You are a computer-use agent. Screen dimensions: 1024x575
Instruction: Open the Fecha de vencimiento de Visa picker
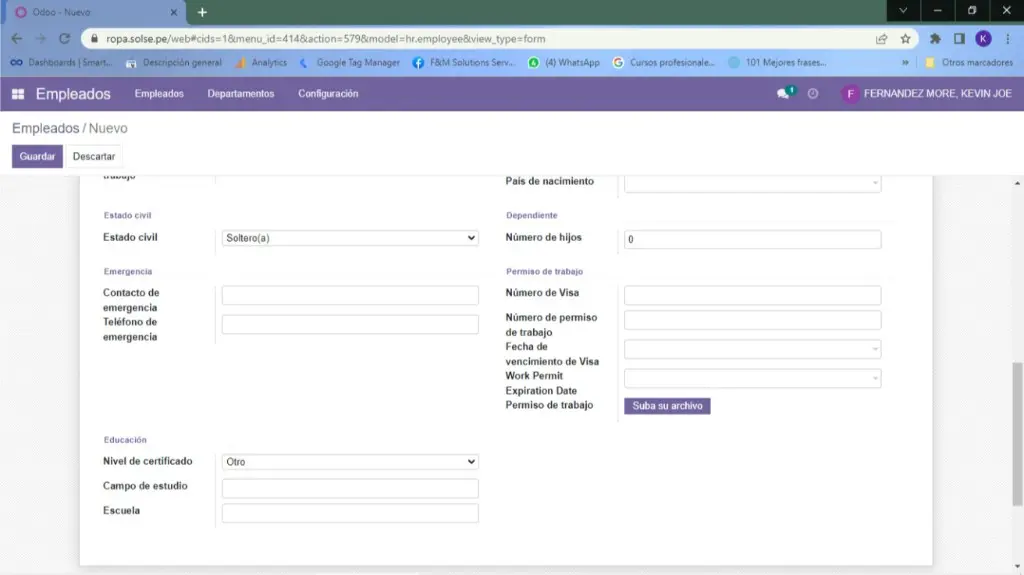point(752,349)
